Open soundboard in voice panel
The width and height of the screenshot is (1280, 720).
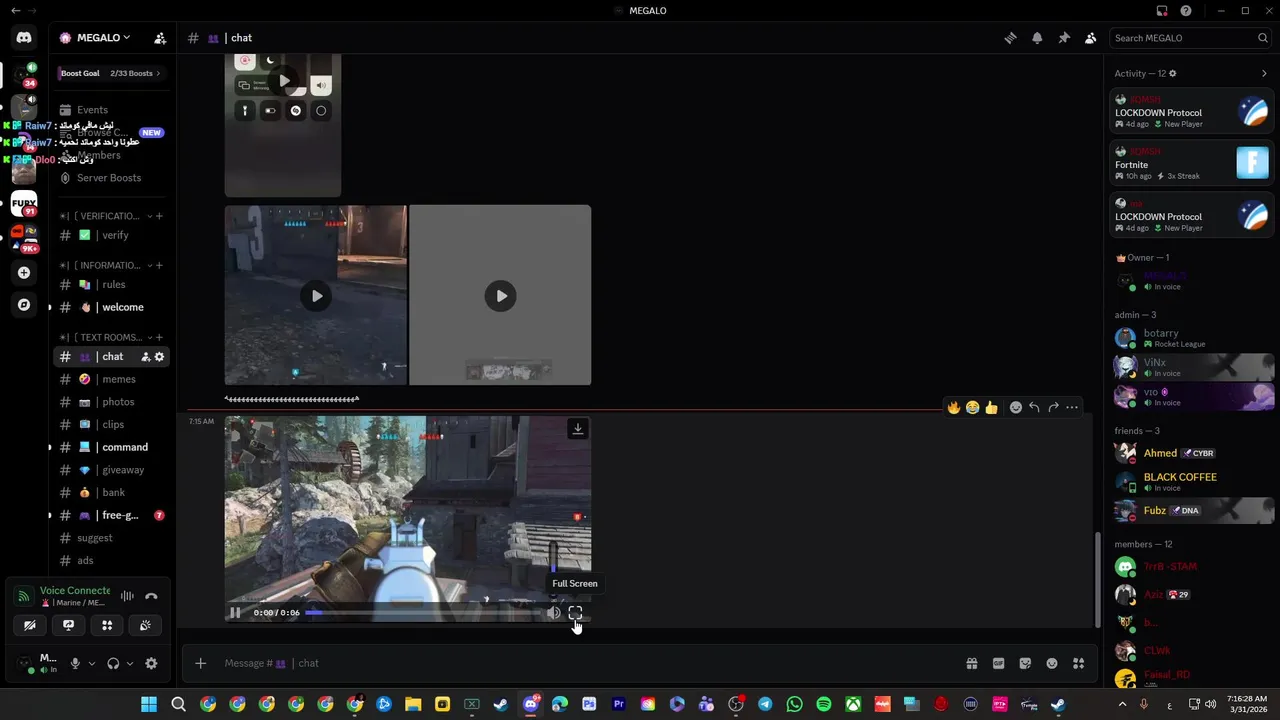[145, 625]
